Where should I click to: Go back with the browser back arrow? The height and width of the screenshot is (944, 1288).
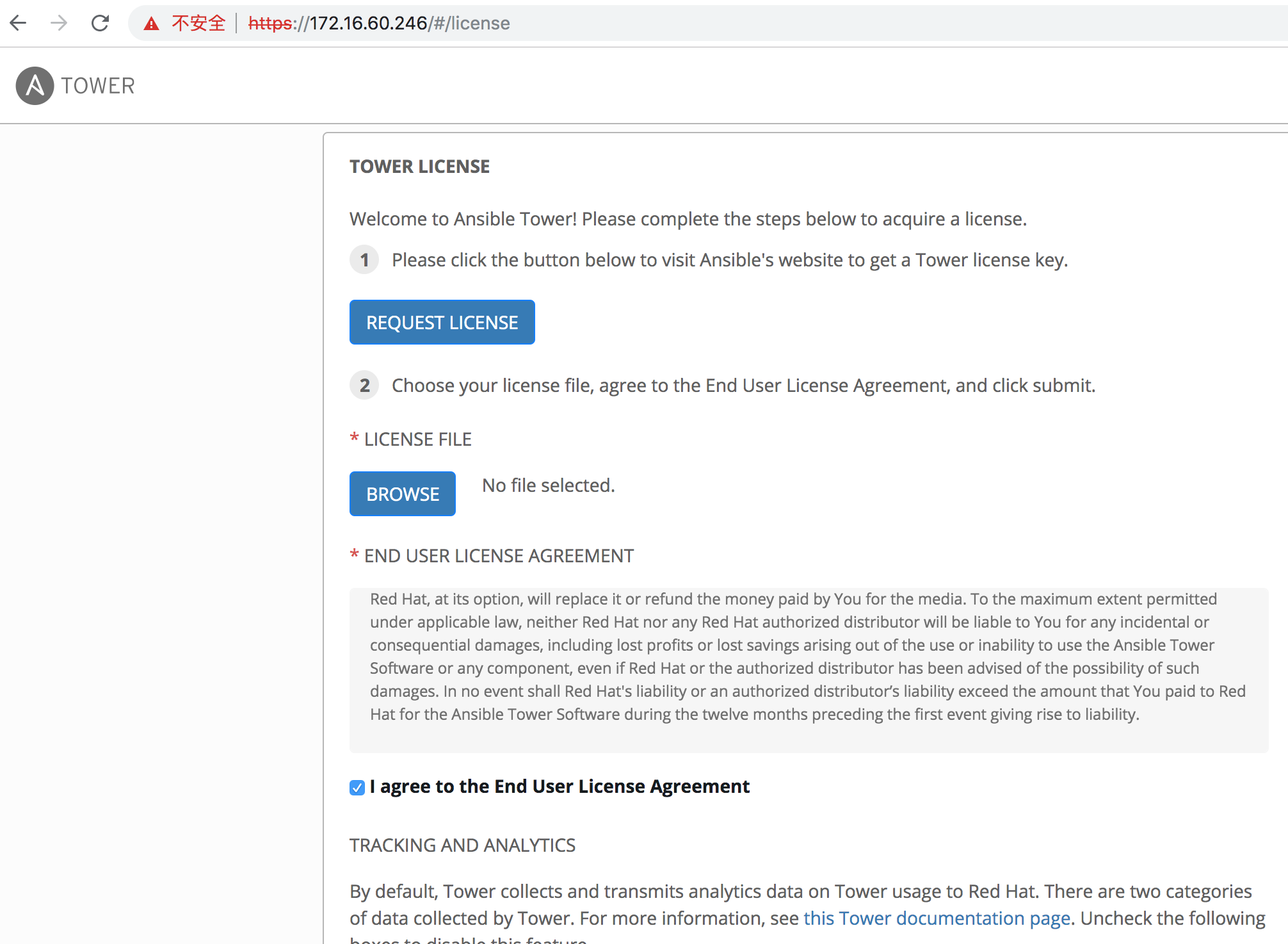click(x=19, y=23)
